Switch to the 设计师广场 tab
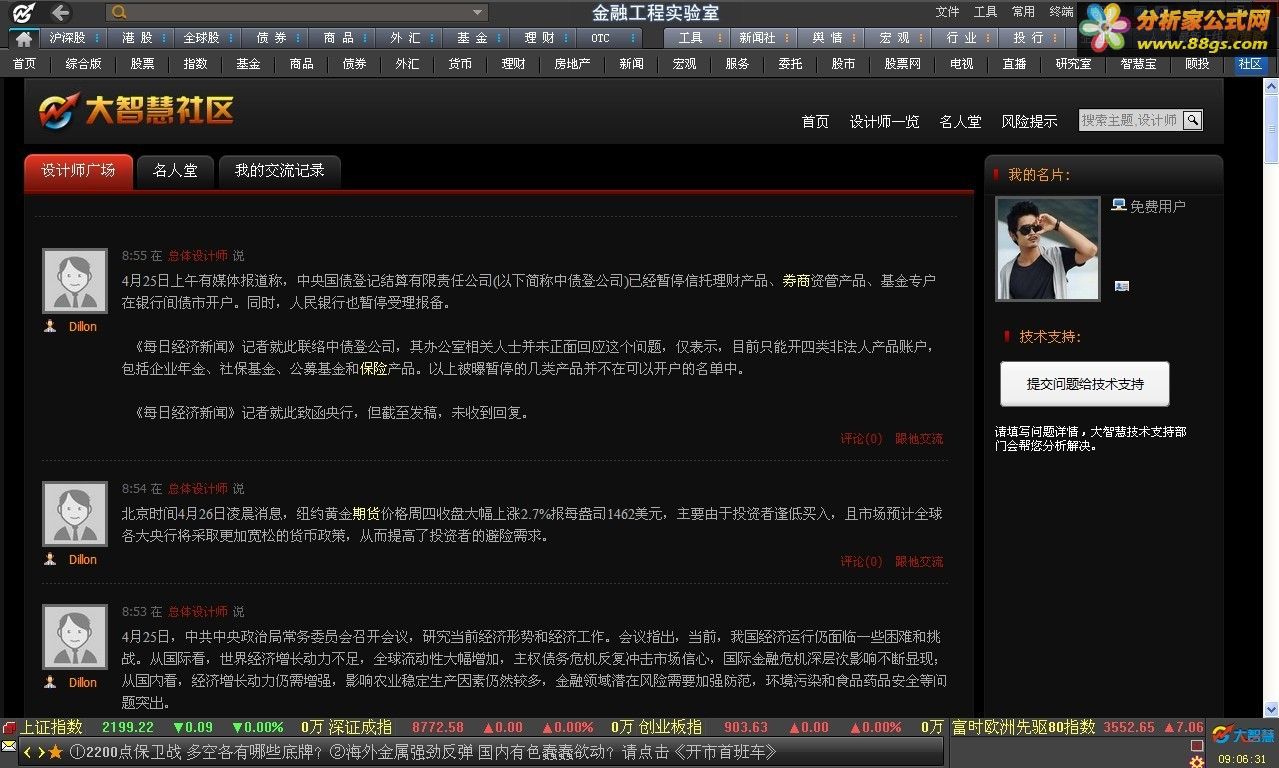This screenshot has height=768, width=1279. click(78, 171)
